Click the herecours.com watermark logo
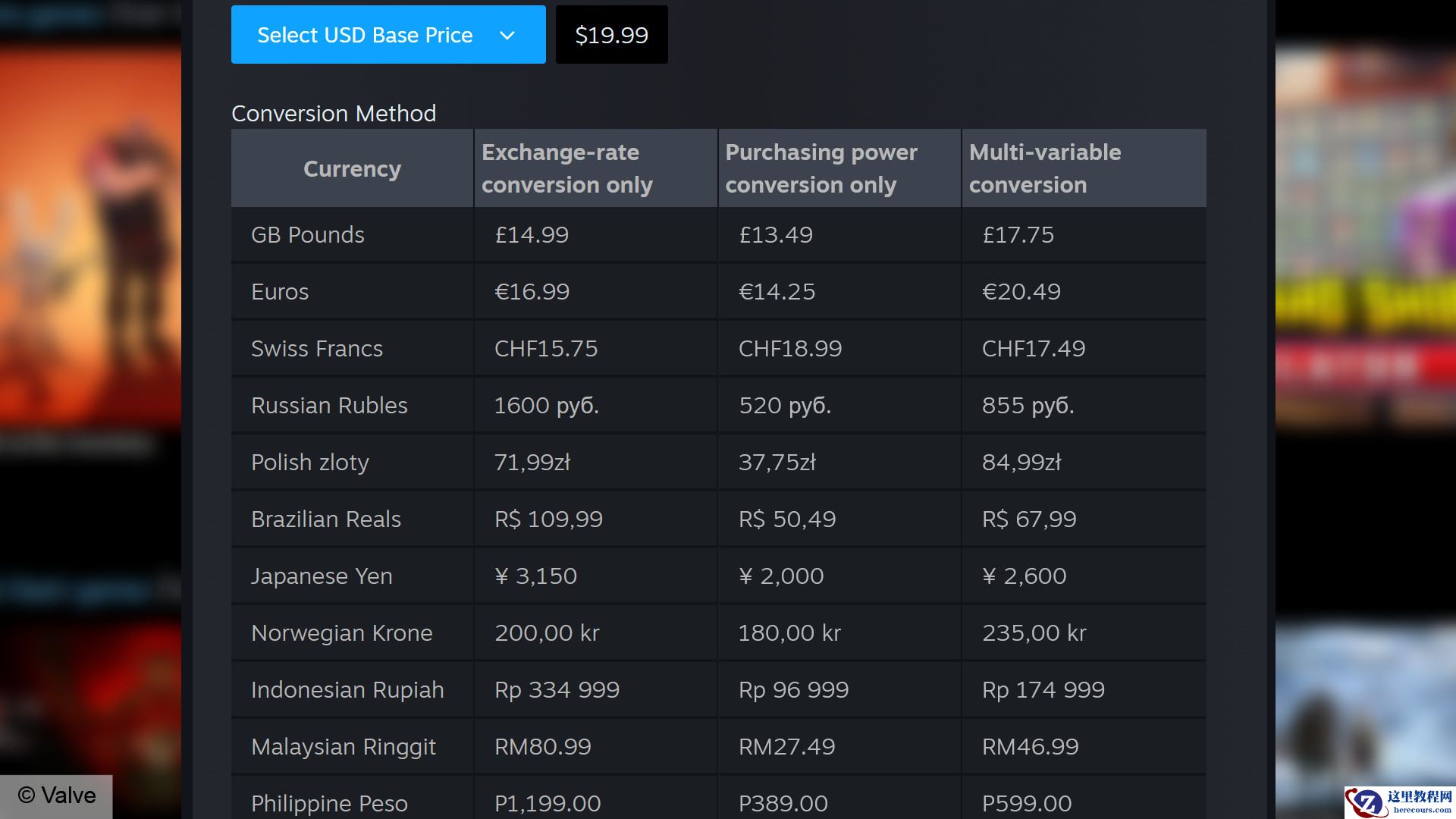The image size is (1456, 819). (x=1400, y=802)
